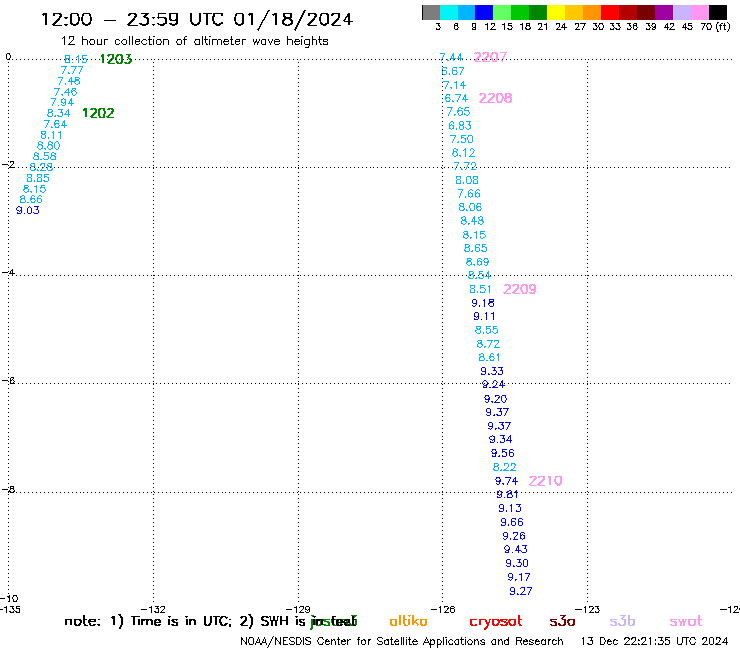This screenshot has height=650, width=740.
Task: Click the wave height value 9.34
Action: (501, 439)
